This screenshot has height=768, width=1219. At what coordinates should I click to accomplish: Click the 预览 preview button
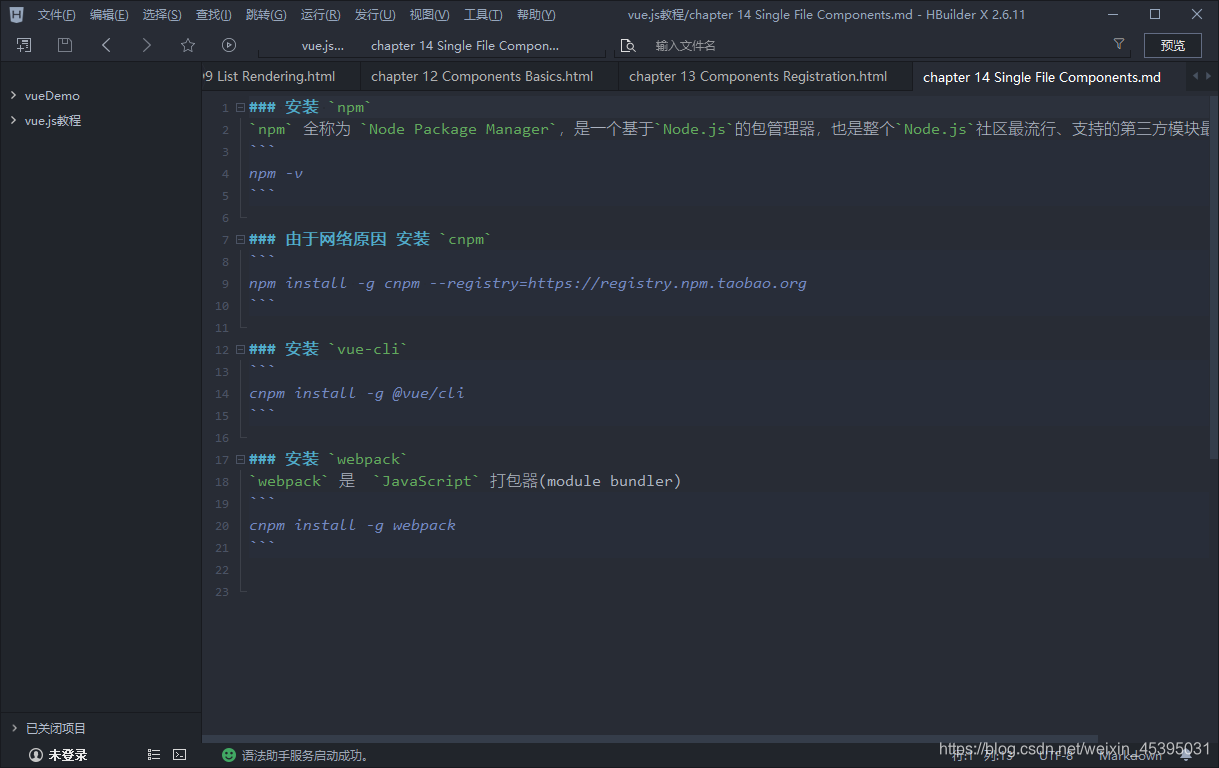coord(1173,45)
